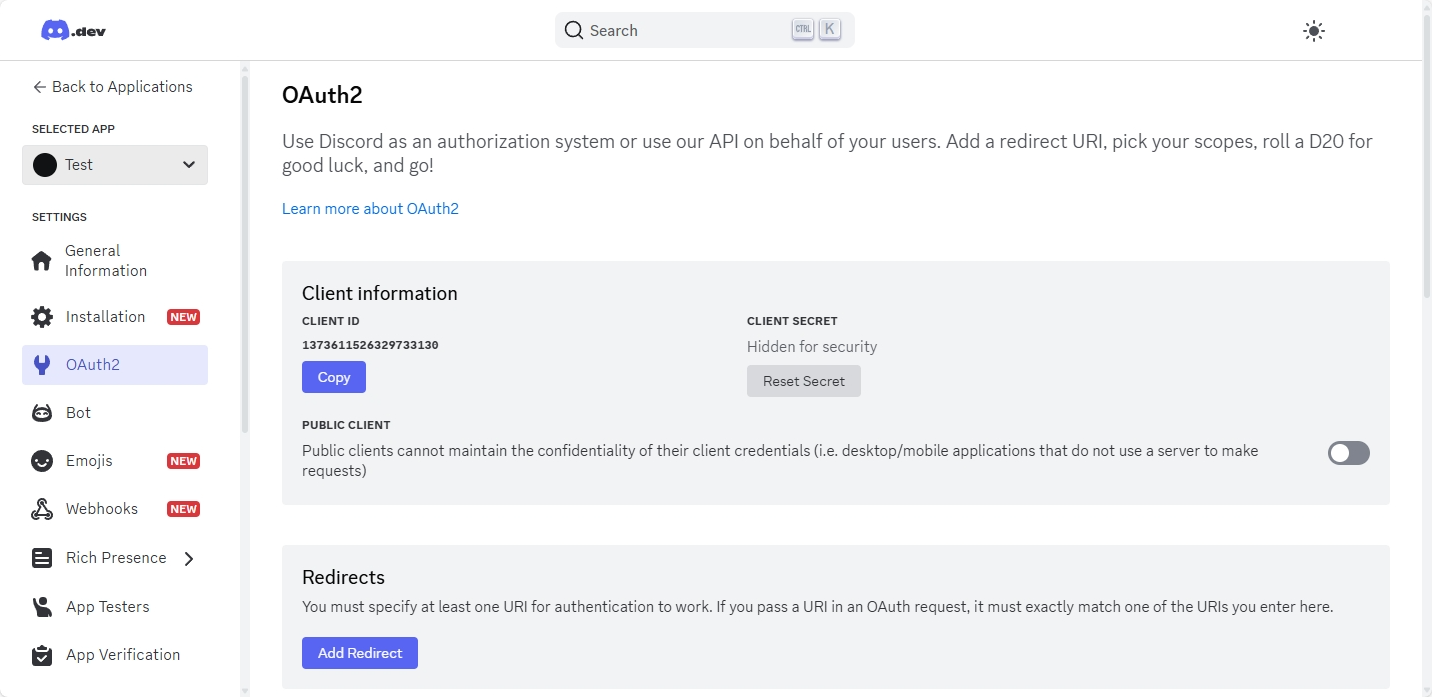This screenshot has width=1432, height=697.
Task: Click the Client information heading
Action: 380,293
